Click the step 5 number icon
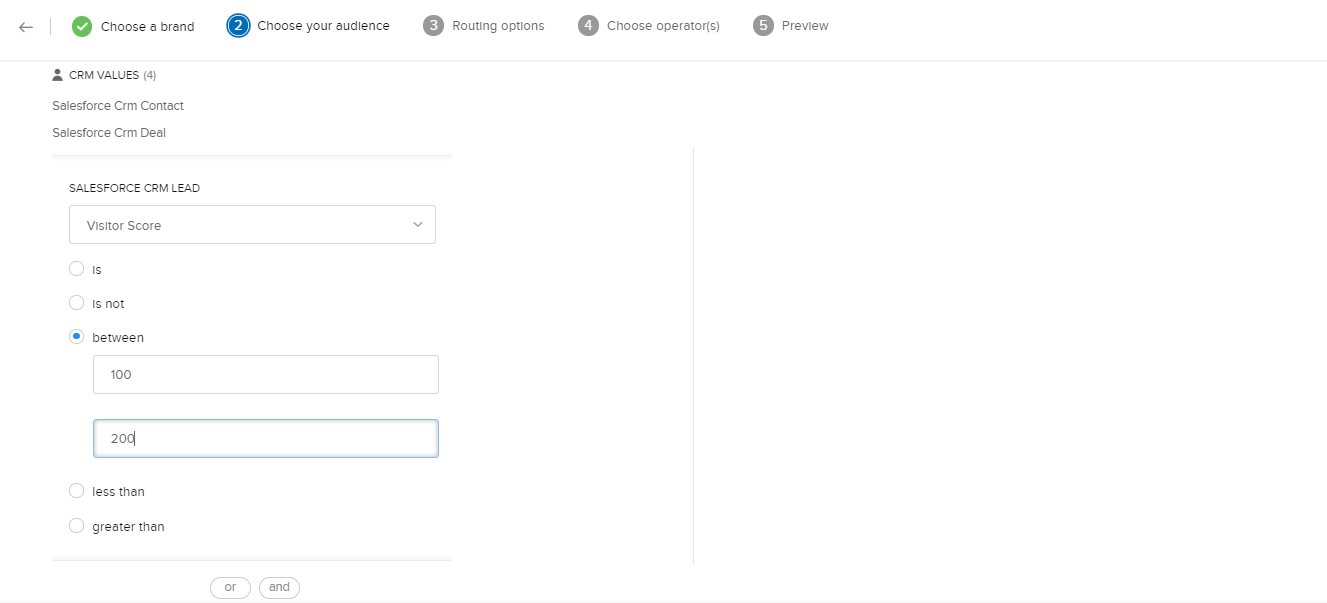 [763, 26]
